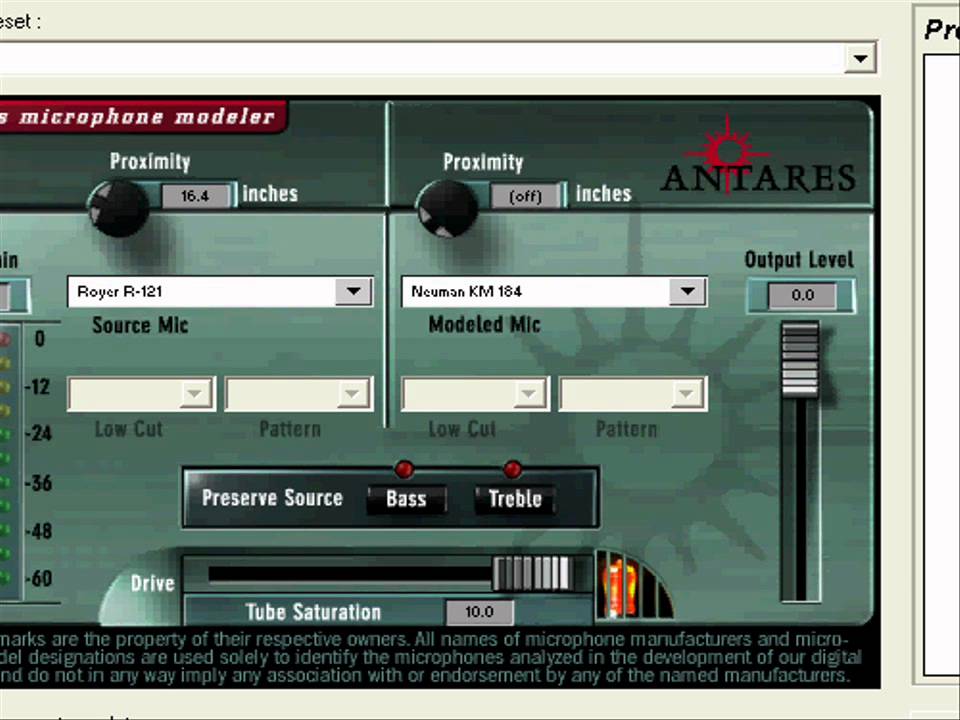The height and width of the screenshot is (720, 960).
Task: Open the Neuman KM 184 modeled mic dropdown
Action: 688,291
